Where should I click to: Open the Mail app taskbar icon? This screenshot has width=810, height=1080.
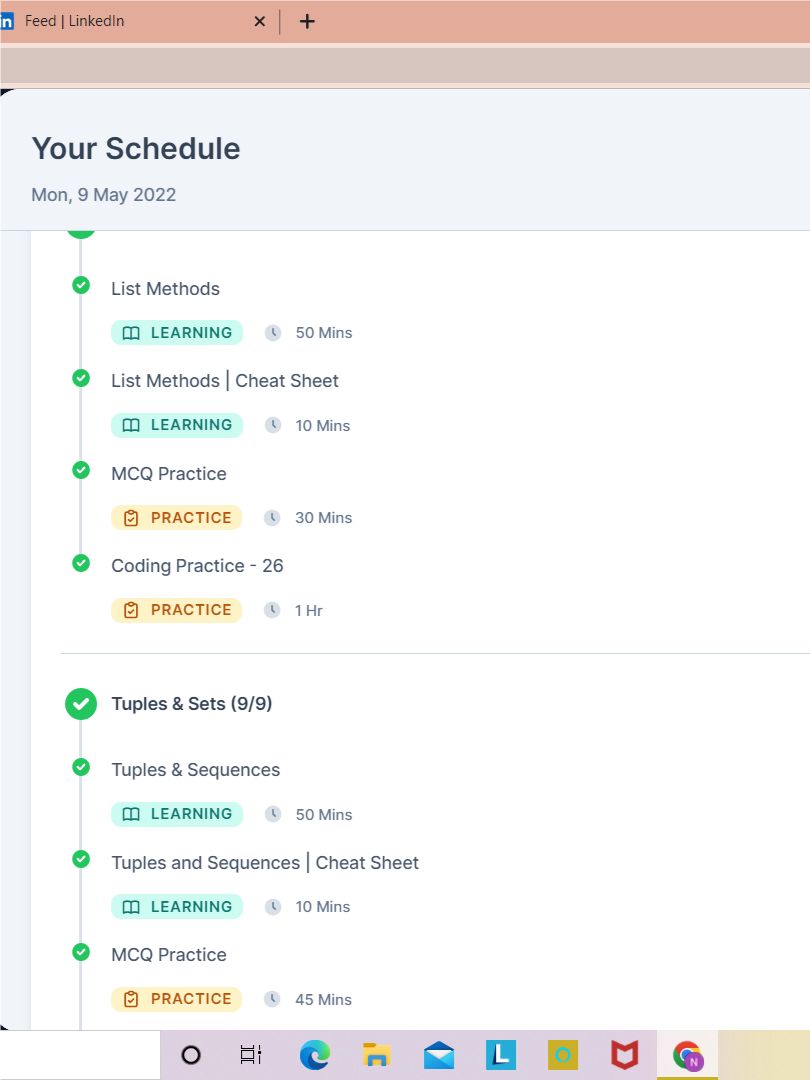click(x=439, y=1055)
